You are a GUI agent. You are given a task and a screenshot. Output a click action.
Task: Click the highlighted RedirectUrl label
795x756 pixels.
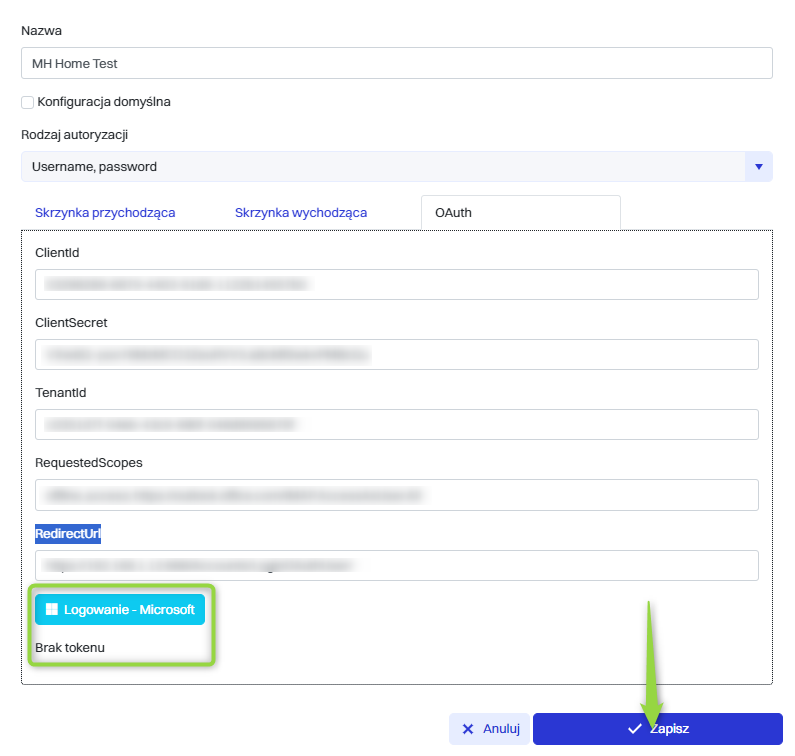point(68,534)
